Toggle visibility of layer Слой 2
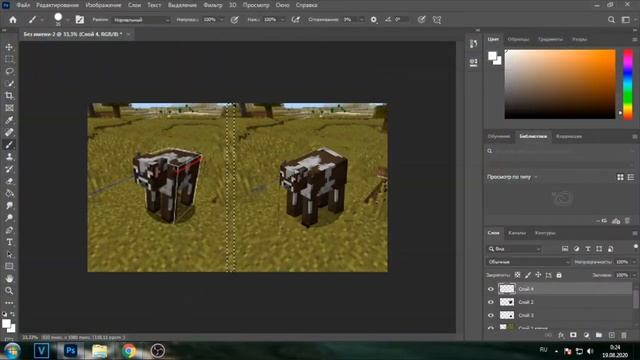 tap(491, 302)
